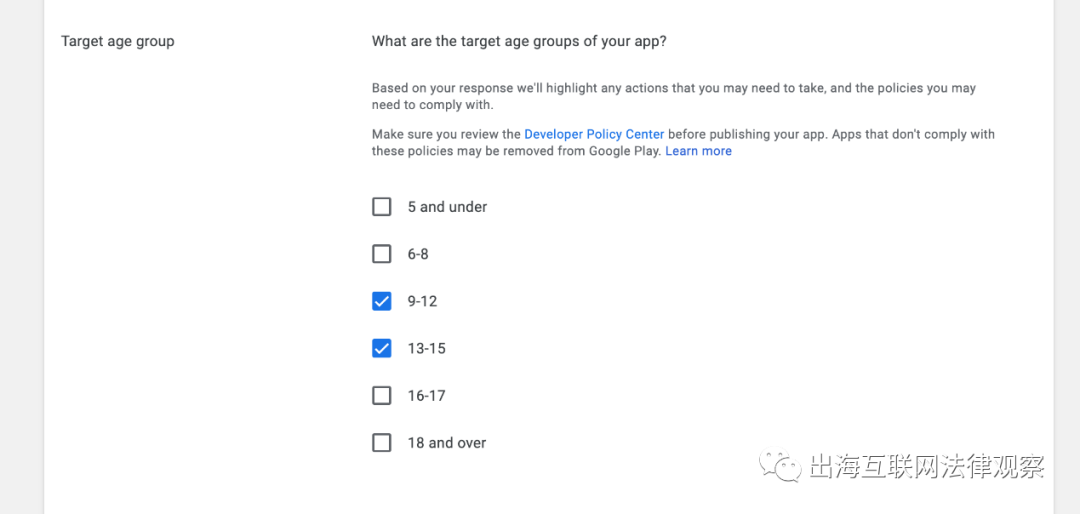Click the 'Based on your response' description paragraph
1080x514 pixels.
[673, 96]
